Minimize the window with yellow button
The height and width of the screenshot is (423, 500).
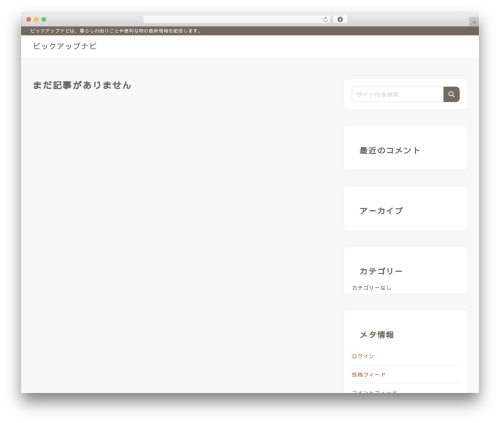36,19
